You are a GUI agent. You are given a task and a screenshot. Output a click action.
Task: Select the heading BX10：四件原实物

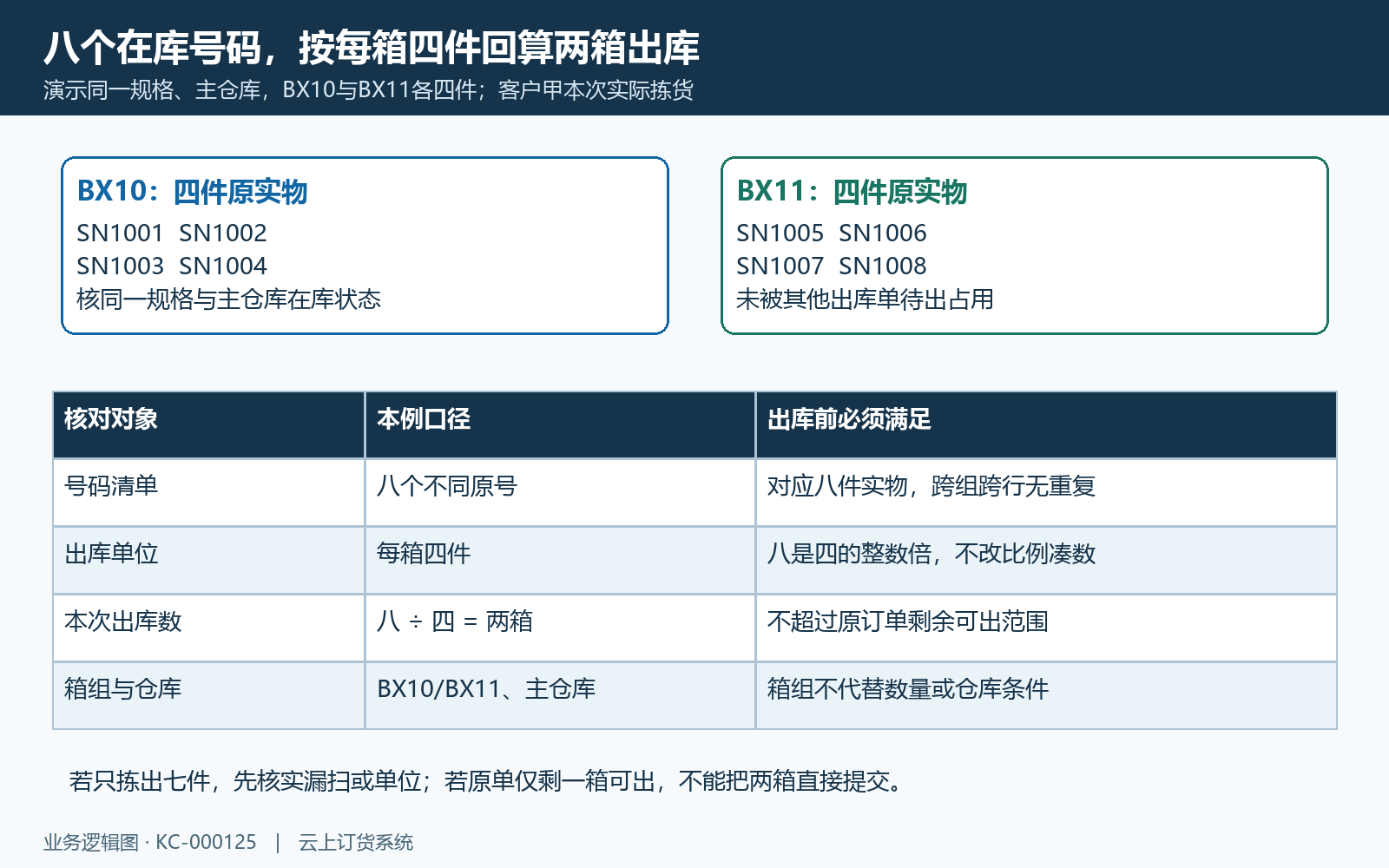pos(192,192)
